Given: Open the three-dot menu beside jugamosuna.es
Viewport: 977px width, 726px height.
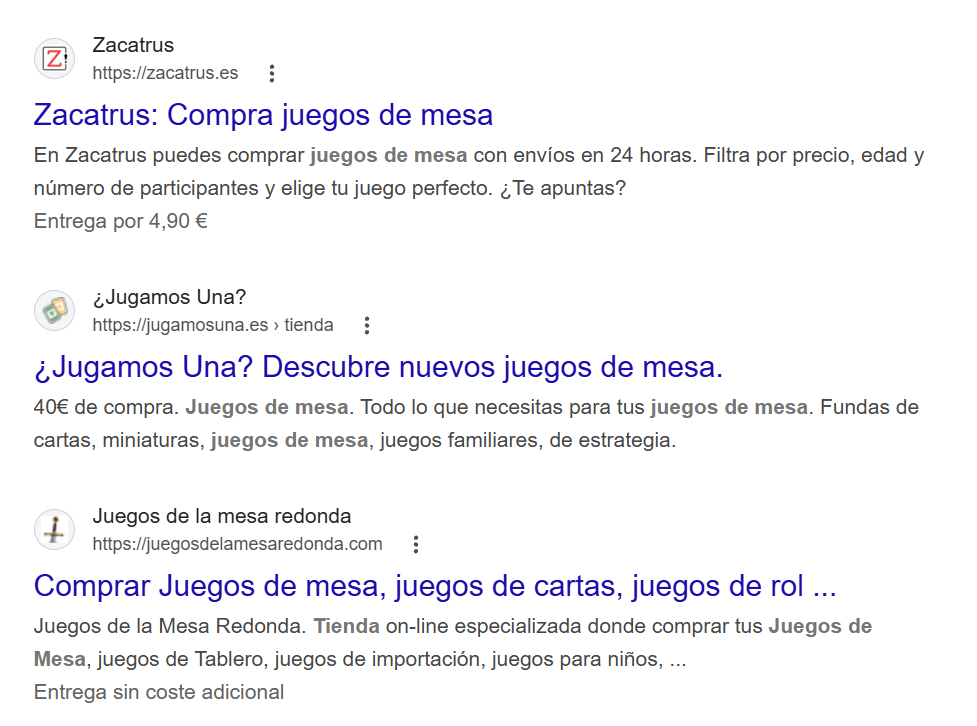Looking at the screenshot, I should click(x=366, y=325).
